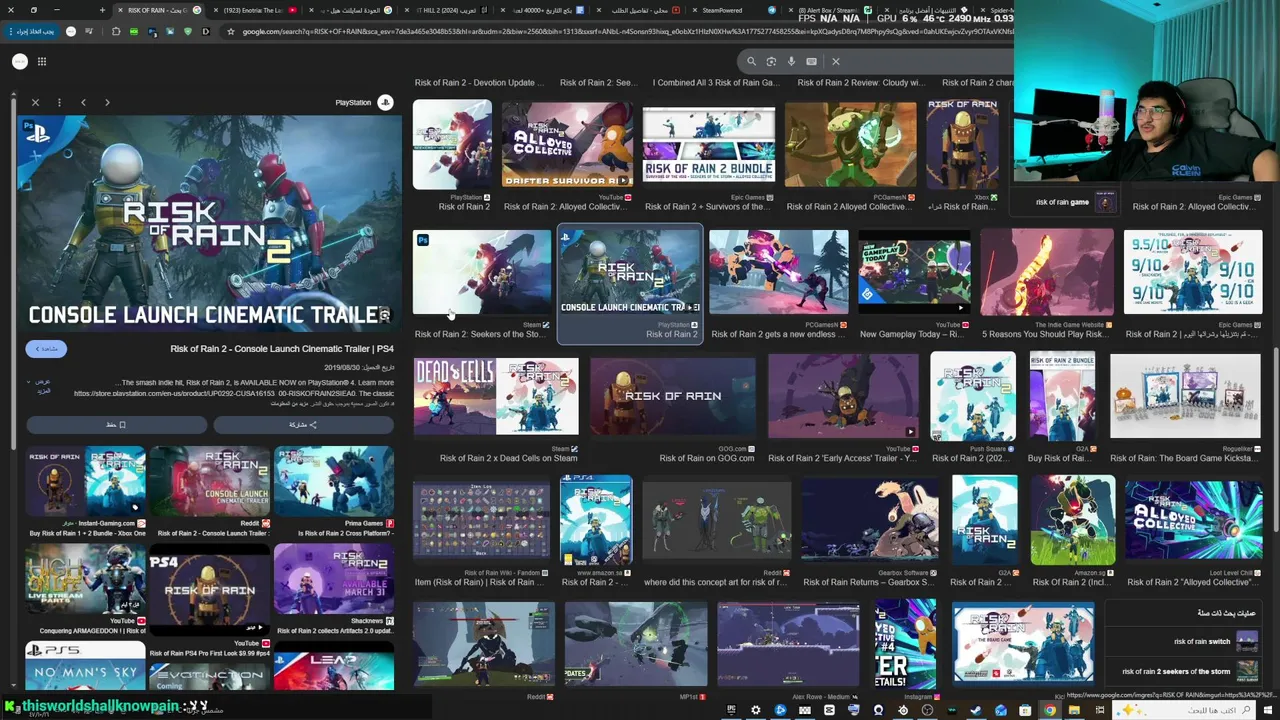This screenshot has width=1280, height=720.
Task: Open the Google apps grid icon
Action: 42,61
